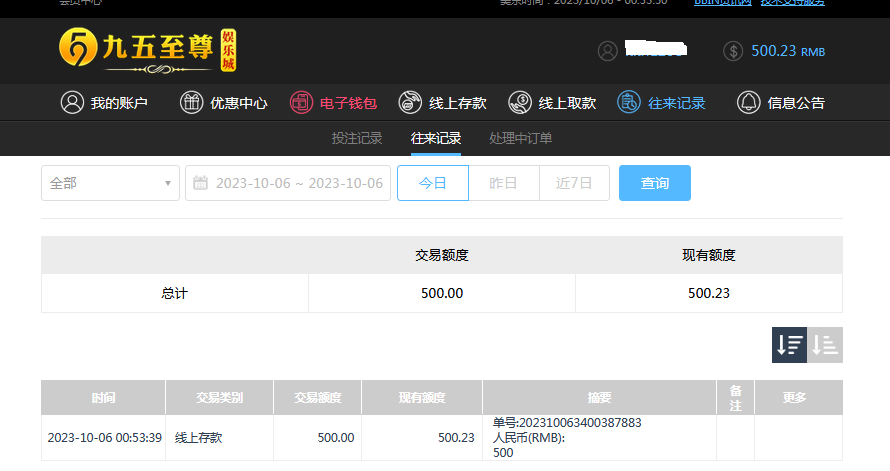Switch to the 处理中订单 tab

[520, 138]
